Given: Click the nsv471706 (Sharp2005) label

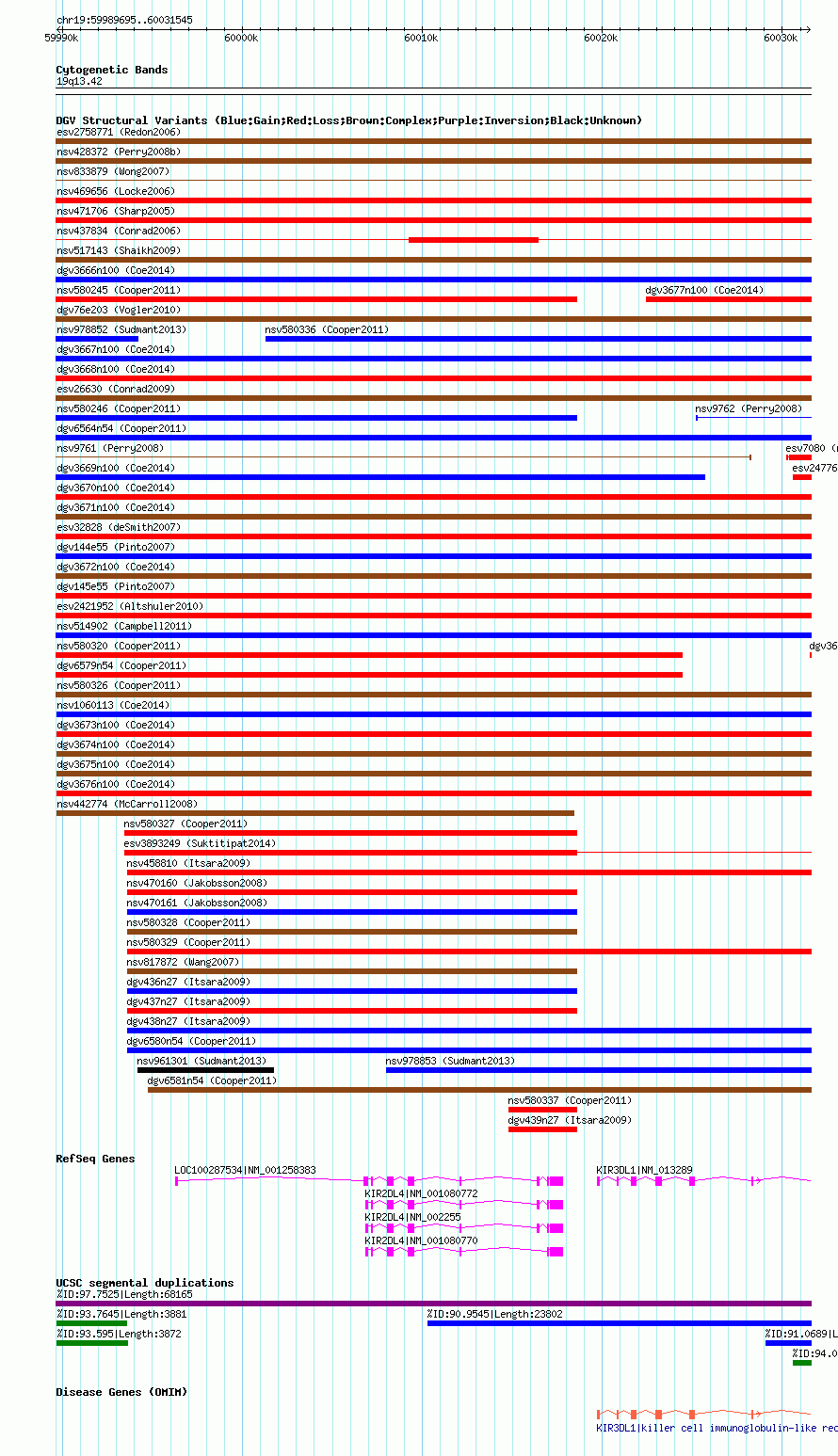Looking at the screenshot, I should coord(116,211).
